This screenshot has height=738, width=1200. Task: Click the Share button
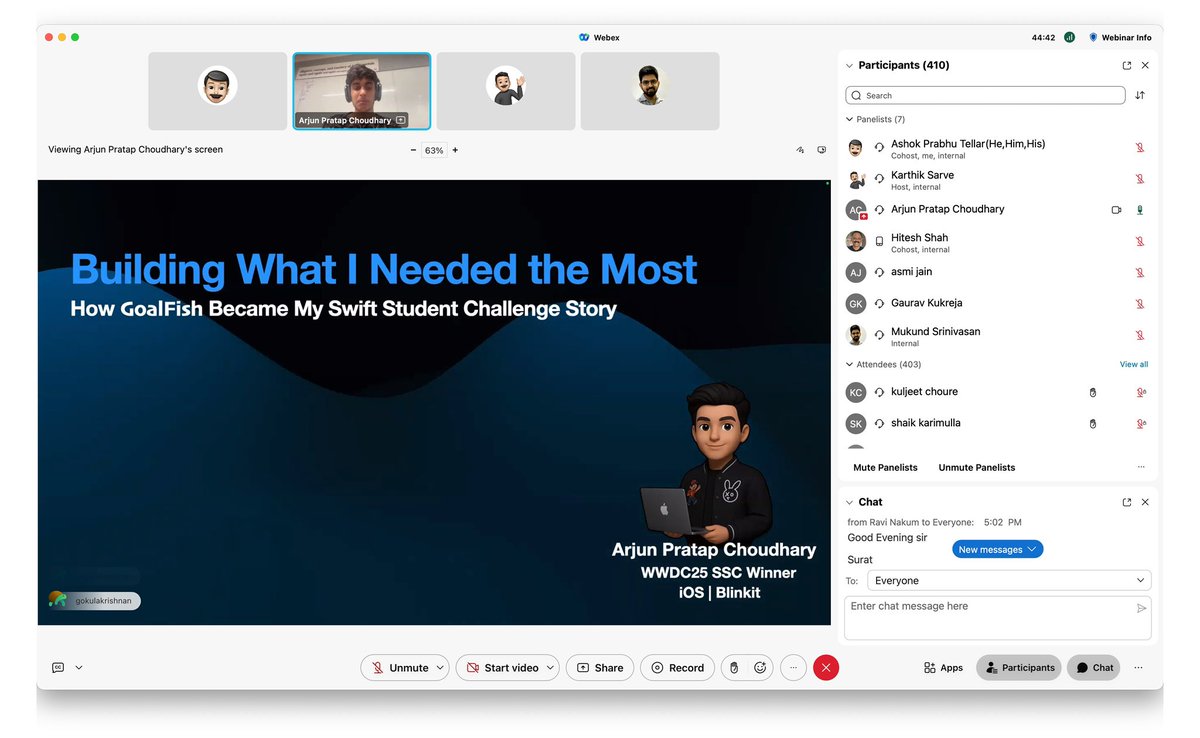point(599,668)
